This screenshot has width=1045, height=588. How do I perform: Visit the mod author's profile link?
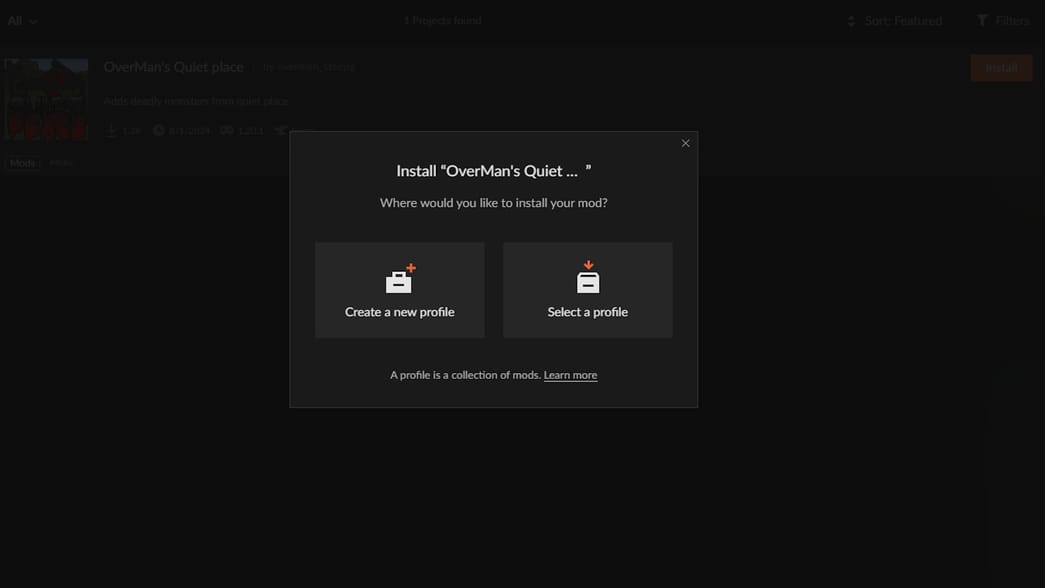pos(308,67)
